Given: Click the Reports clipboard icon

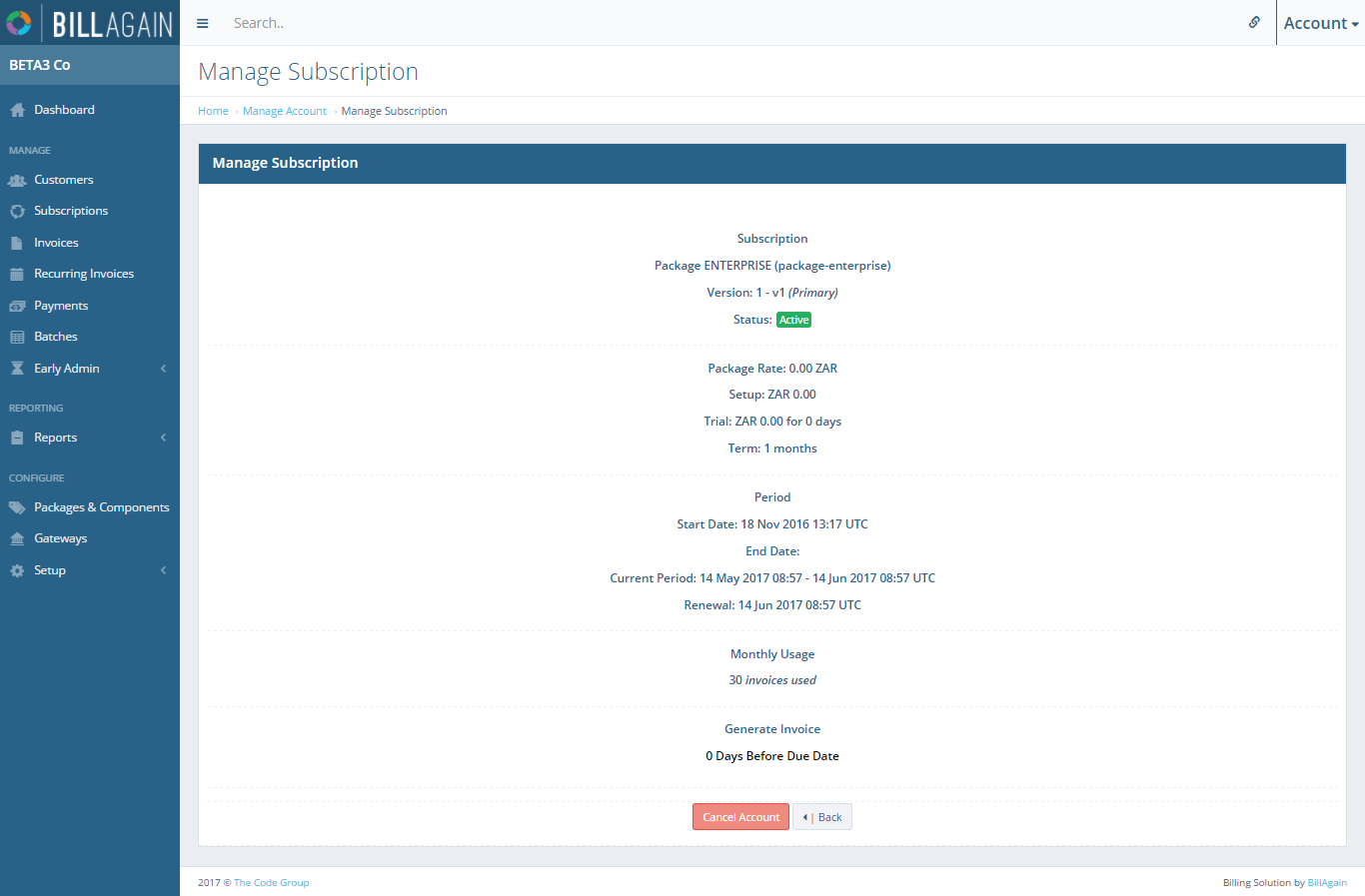Looking at the screenshot, I should pyautogui.click(x=16, y=438).
